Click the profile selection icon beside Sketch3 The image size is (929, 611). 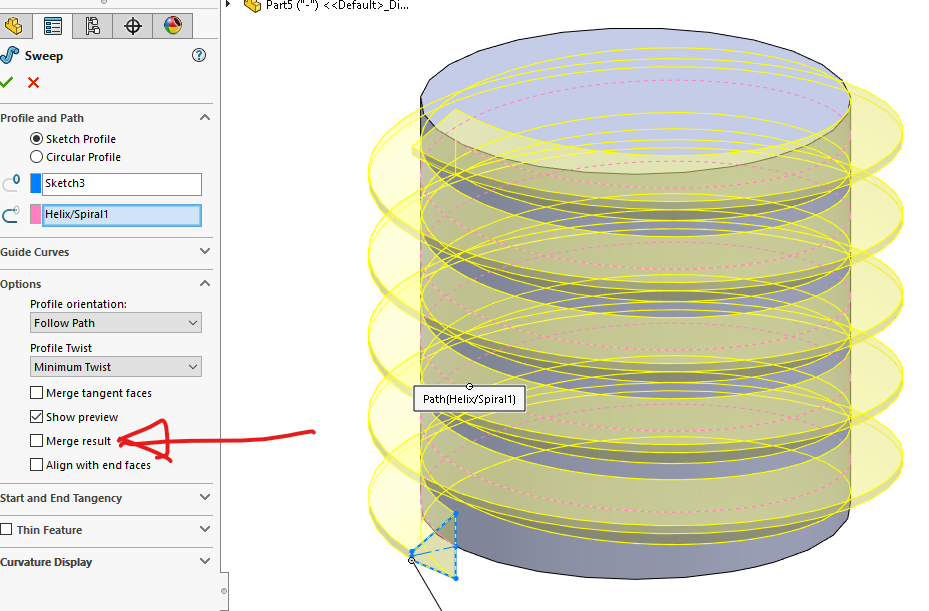click(11, 183)
